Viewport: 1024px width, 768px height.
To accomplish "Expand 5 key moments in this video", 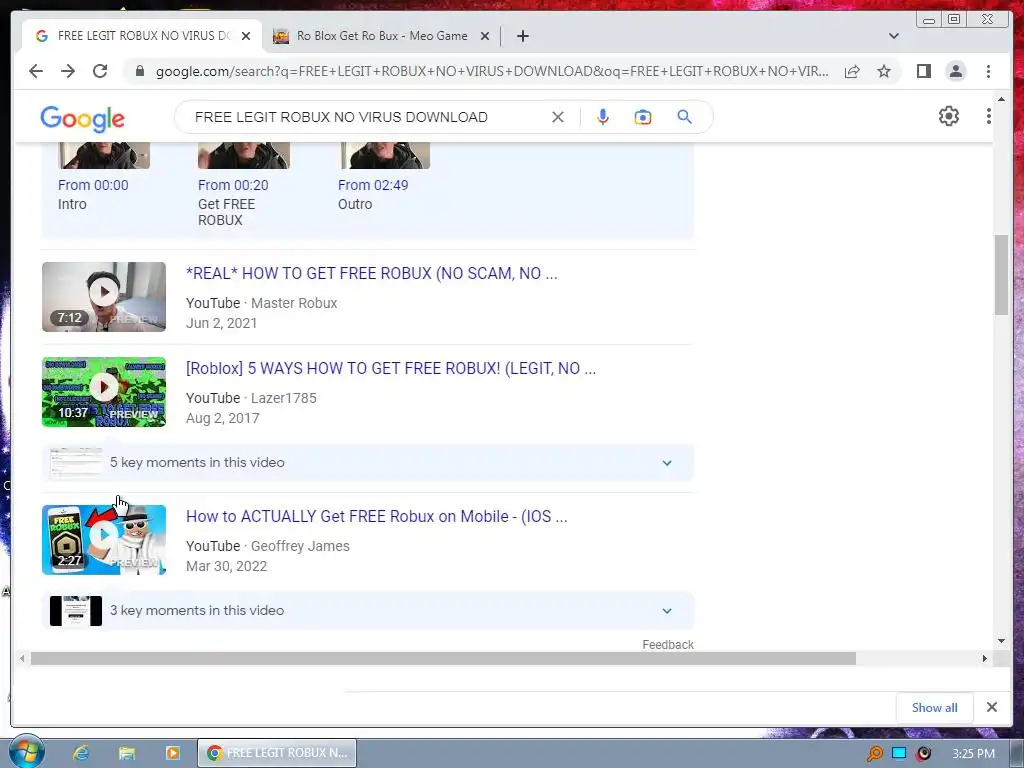I will coord(368,462).
